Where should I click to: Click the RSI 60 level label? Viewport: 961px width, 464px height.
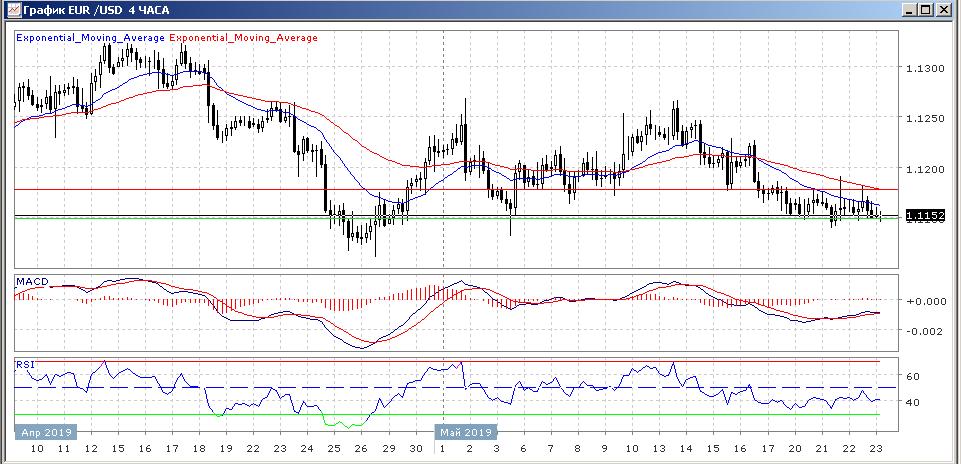click(x=913, y=376)
